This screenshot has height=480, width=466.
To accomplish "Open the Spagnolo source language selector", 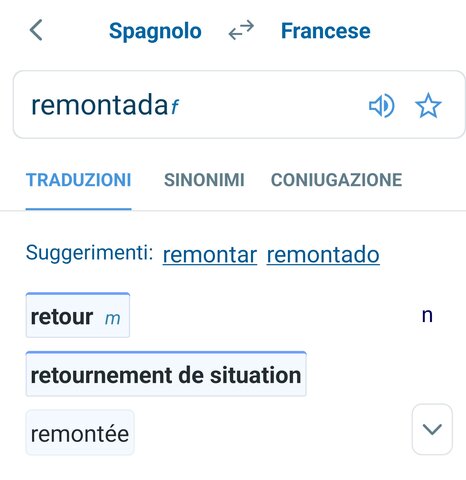I will click(x=155, y=31).
